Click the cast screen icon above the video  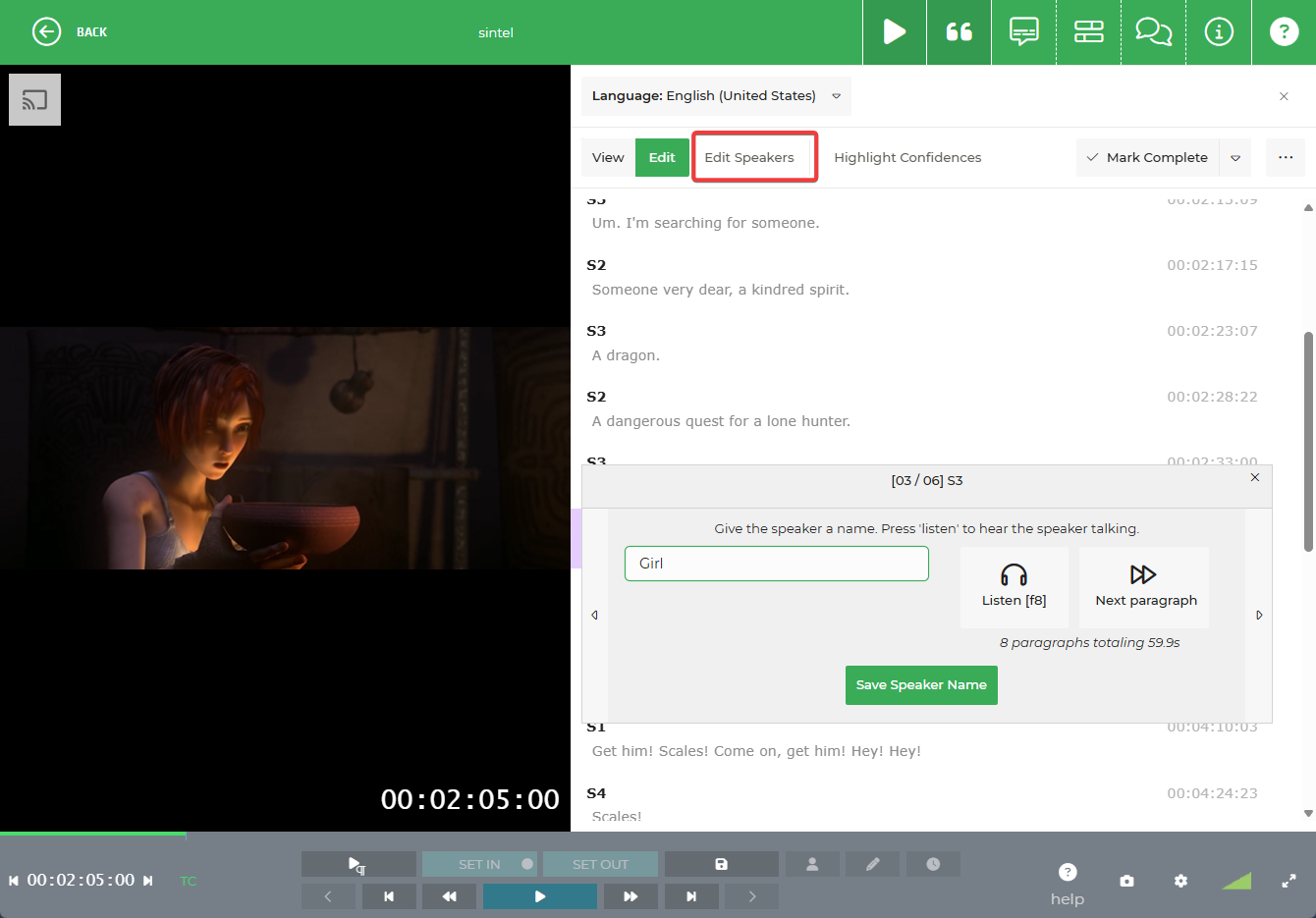click(34, 99)
